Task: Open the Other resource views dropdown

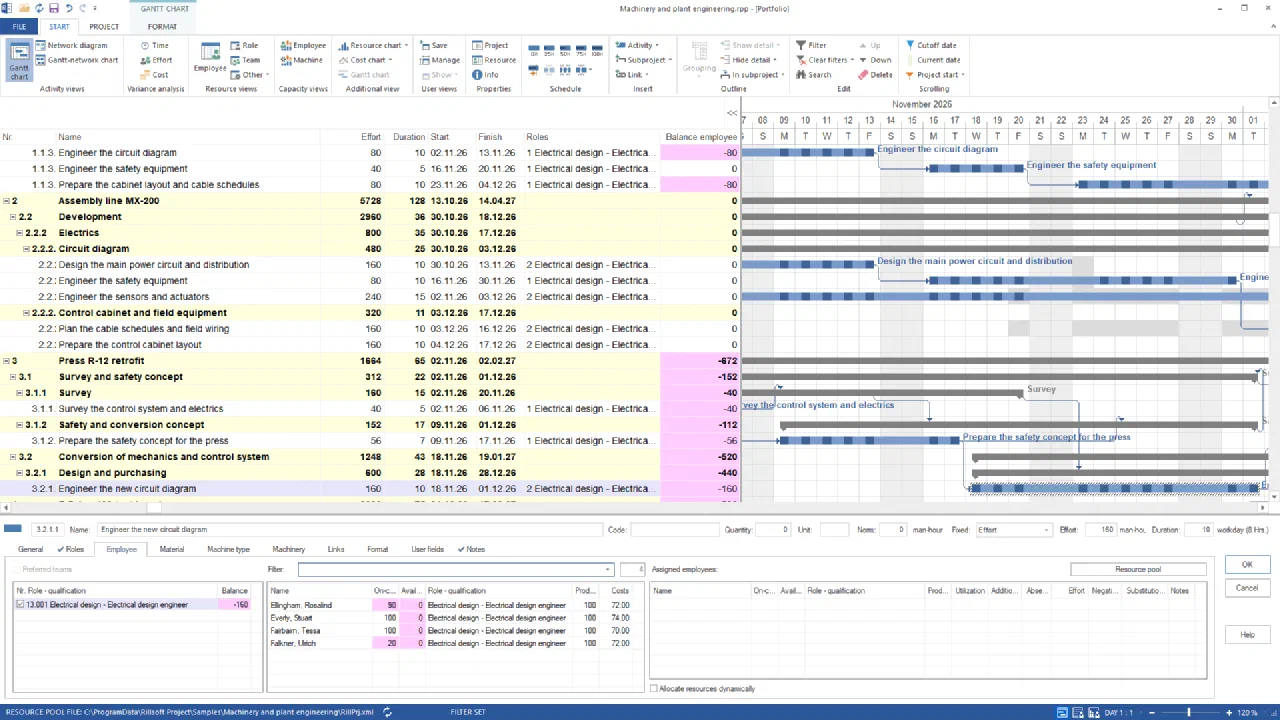Action: tap(268, 75)
